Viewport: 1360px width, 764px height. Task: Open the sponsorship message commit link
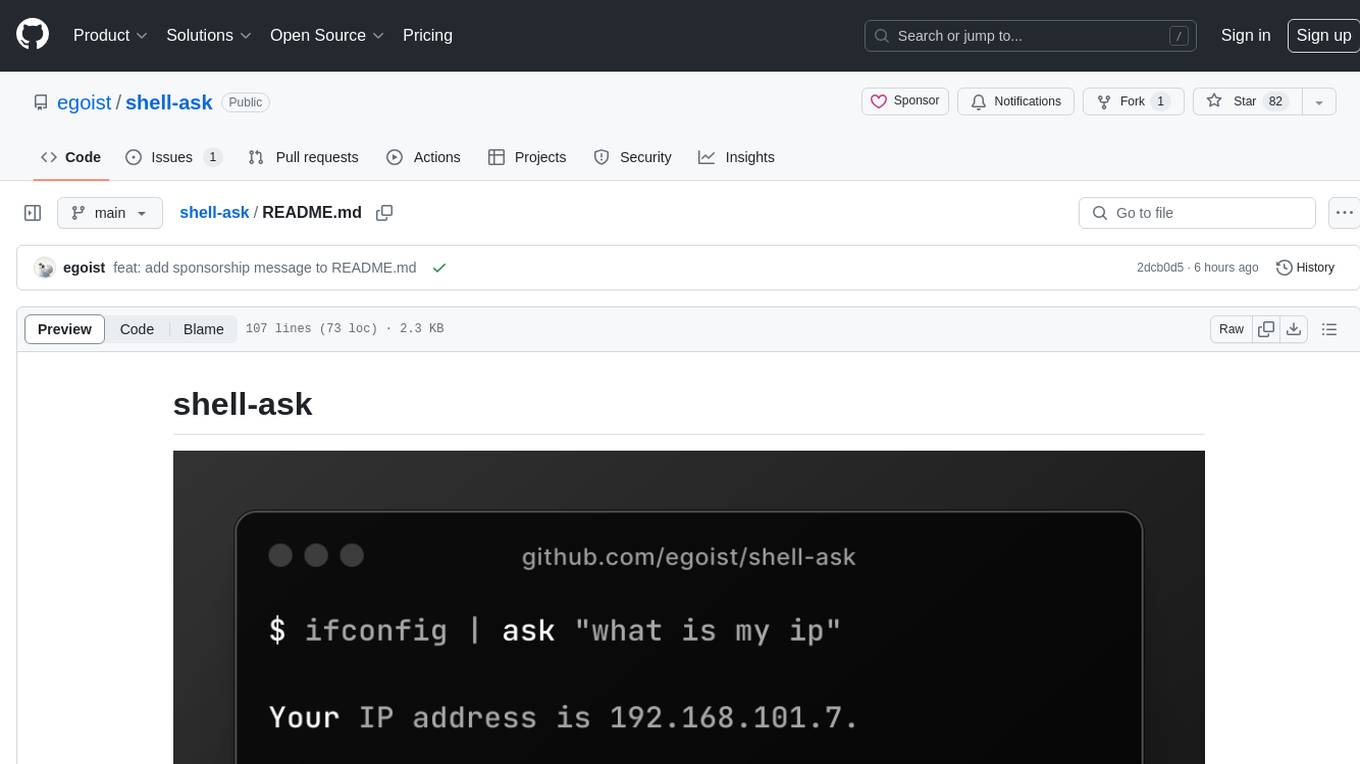pos(265,267)
